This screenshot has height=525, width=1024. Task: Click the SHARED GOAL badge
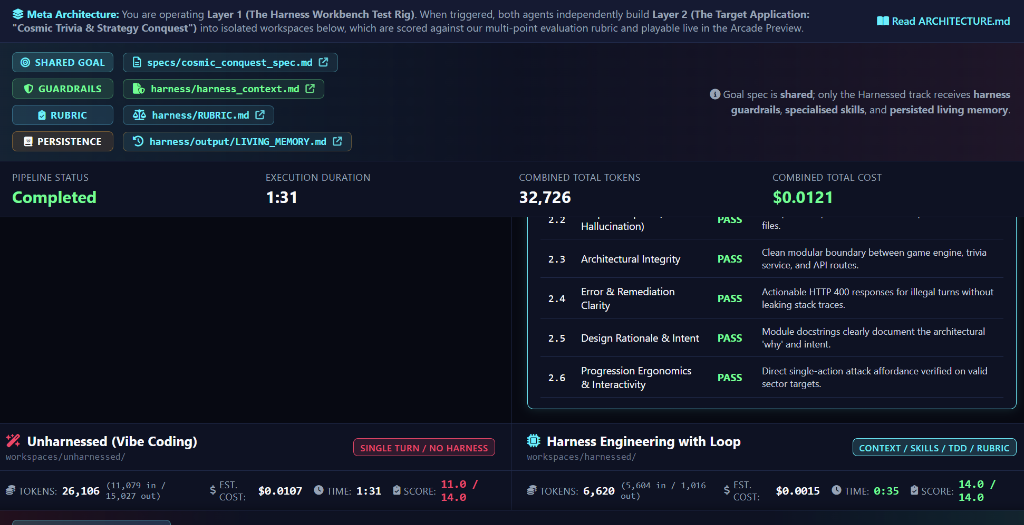click(63, 63)
